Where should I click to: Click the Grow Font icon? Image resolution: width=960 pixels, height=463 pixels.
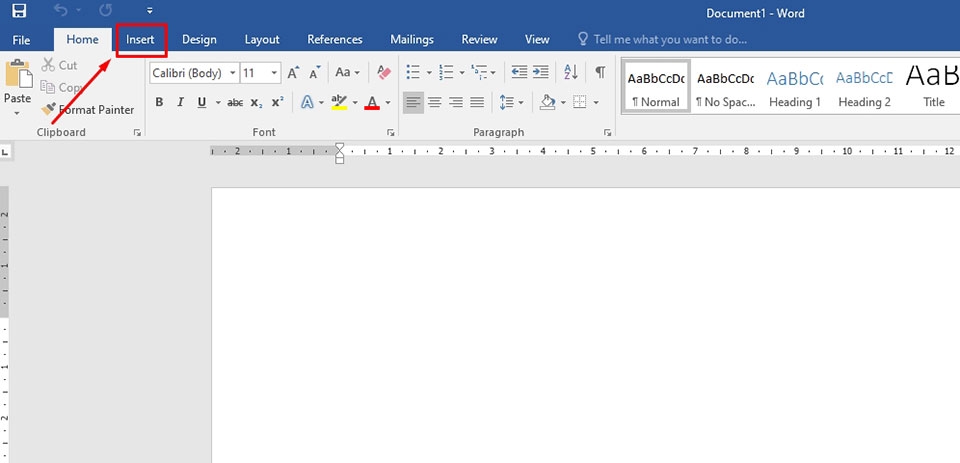[293, 72]
